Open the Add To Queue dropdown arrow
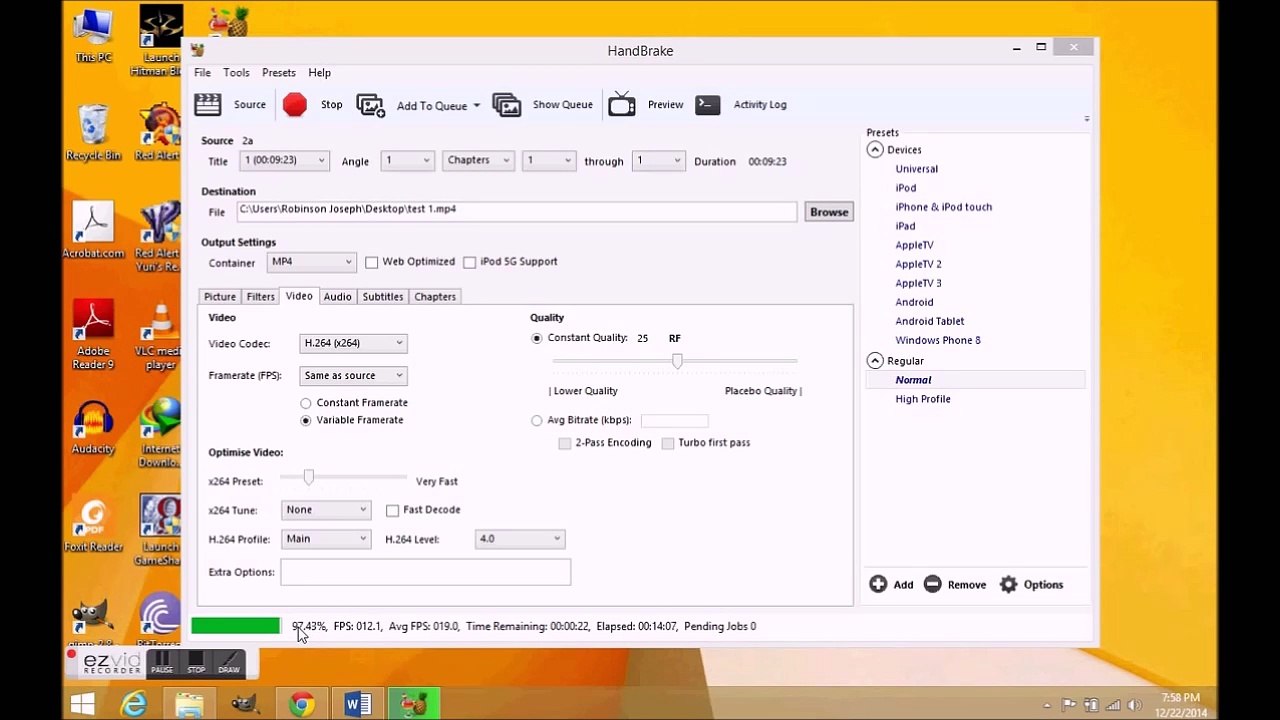The image size is (1280, 720). [x=476, y=106]
